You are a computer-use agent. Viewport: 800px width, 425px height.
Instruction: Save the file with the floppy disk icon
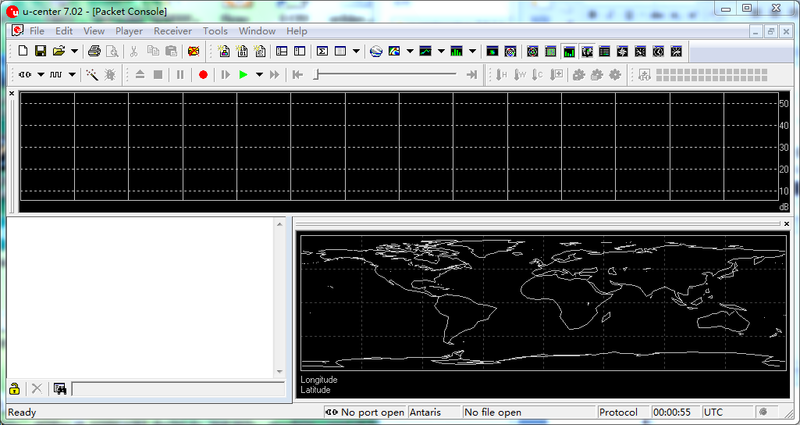tap(40, 51)
